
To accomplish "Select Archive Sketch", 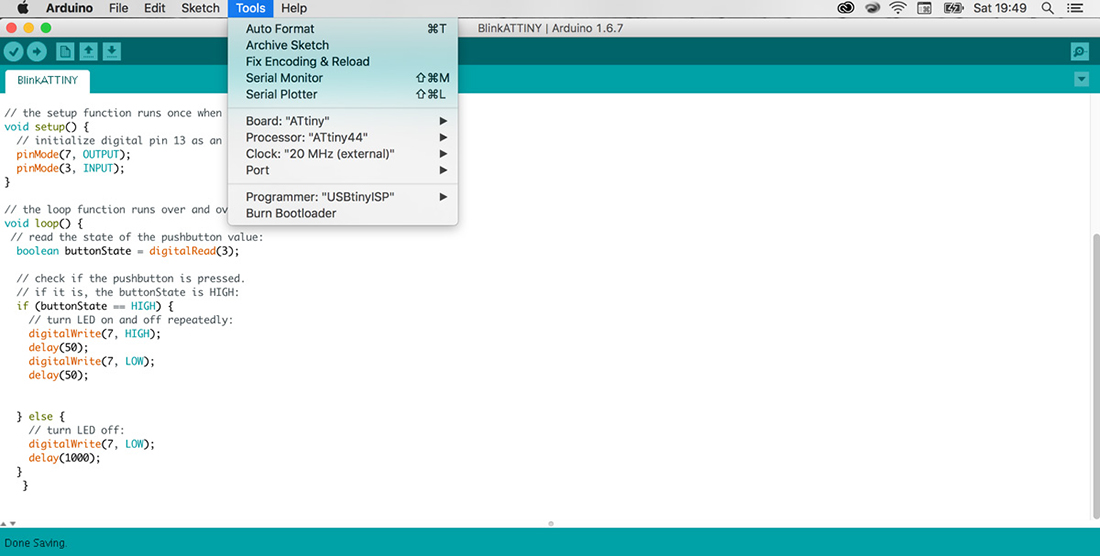I will tap(343, 45).
